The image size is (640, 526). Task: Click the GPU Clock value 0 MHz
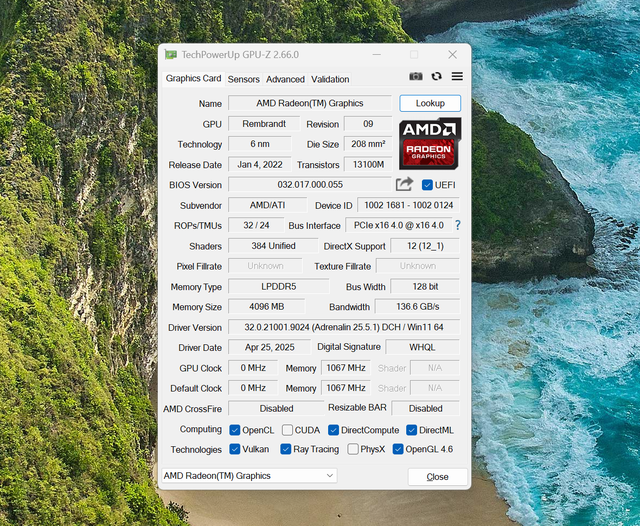tap(253, 368)
